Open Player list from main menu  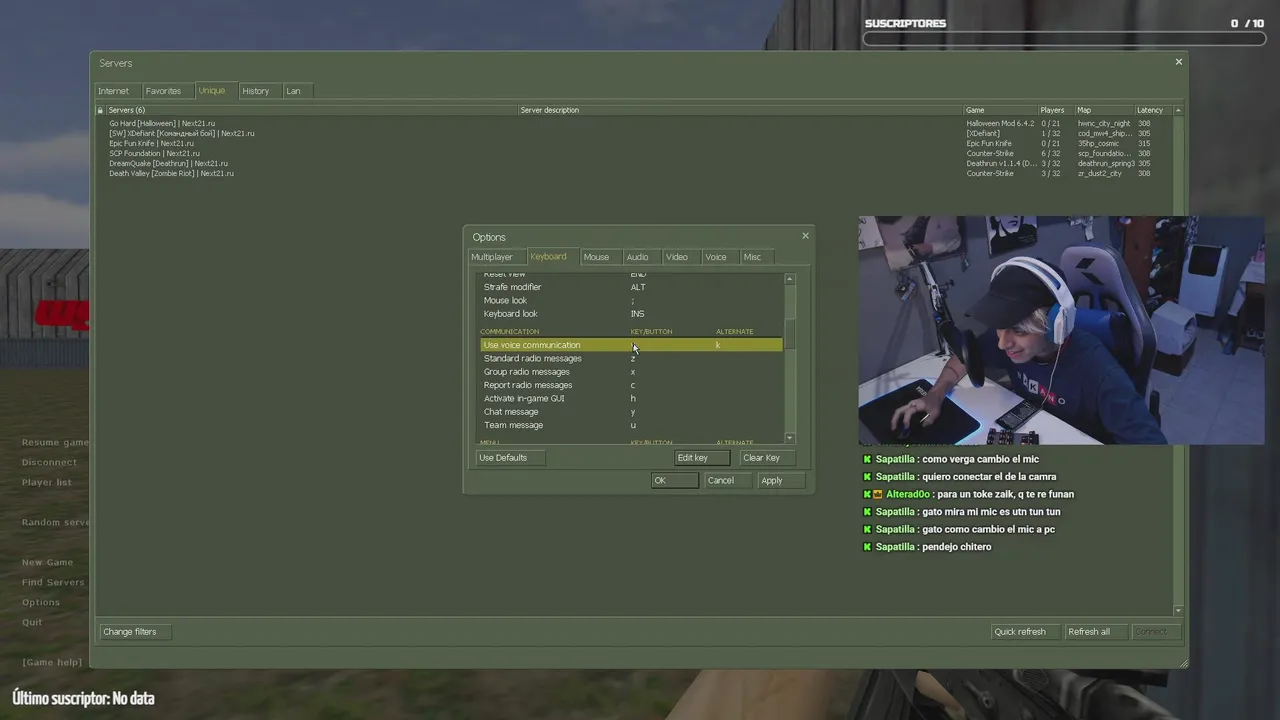[x=47, y=482]
